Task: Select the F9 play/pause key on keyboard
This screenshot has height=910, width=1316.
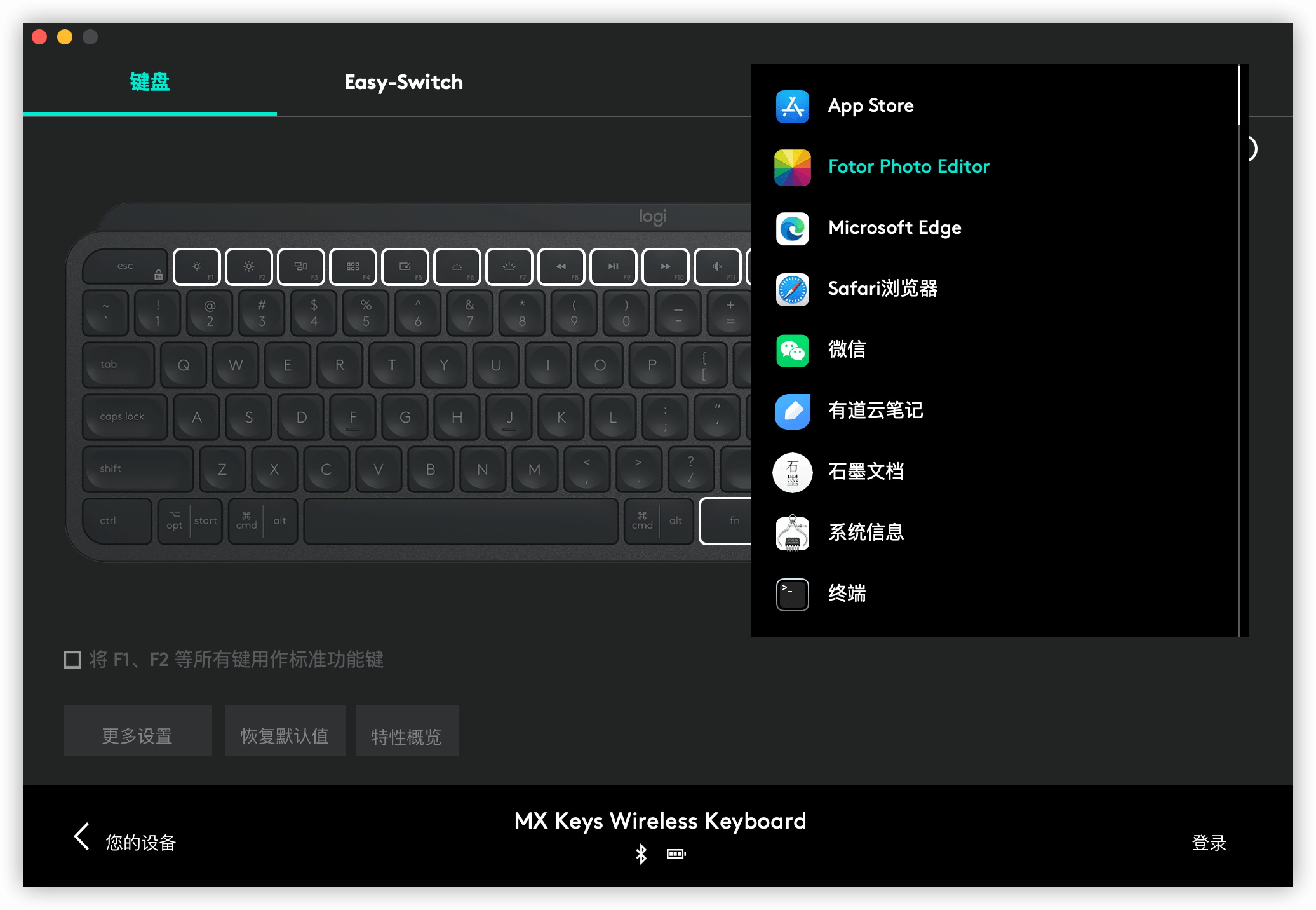Action: 613,267
